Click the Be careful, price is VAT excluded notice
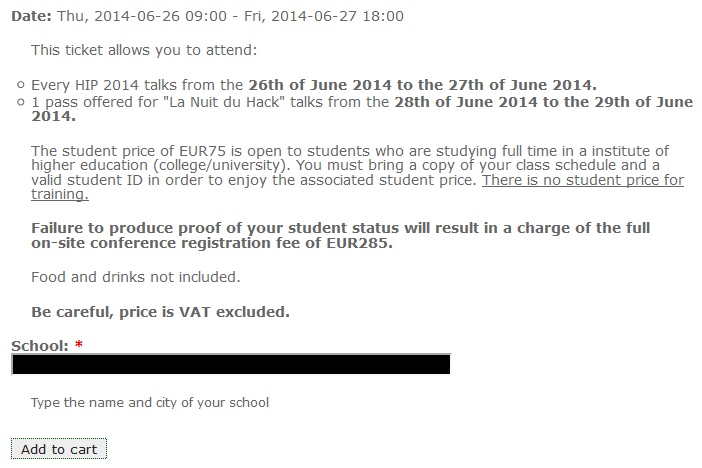This screenshot has width=702, height=468. click(x=160, y=312)
